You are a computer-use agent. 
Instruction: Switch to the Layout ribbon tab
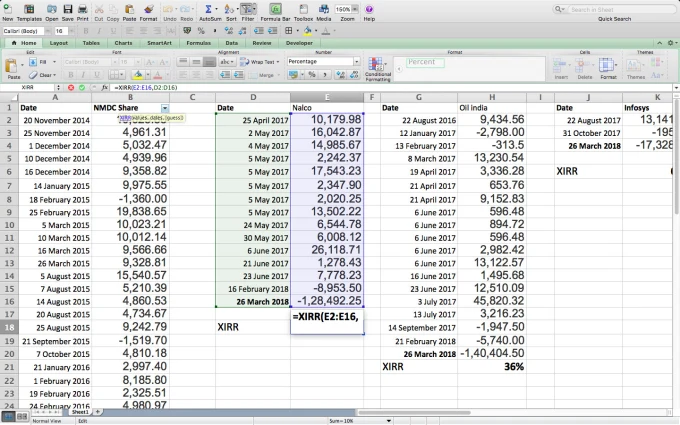(x=59, y=43)
